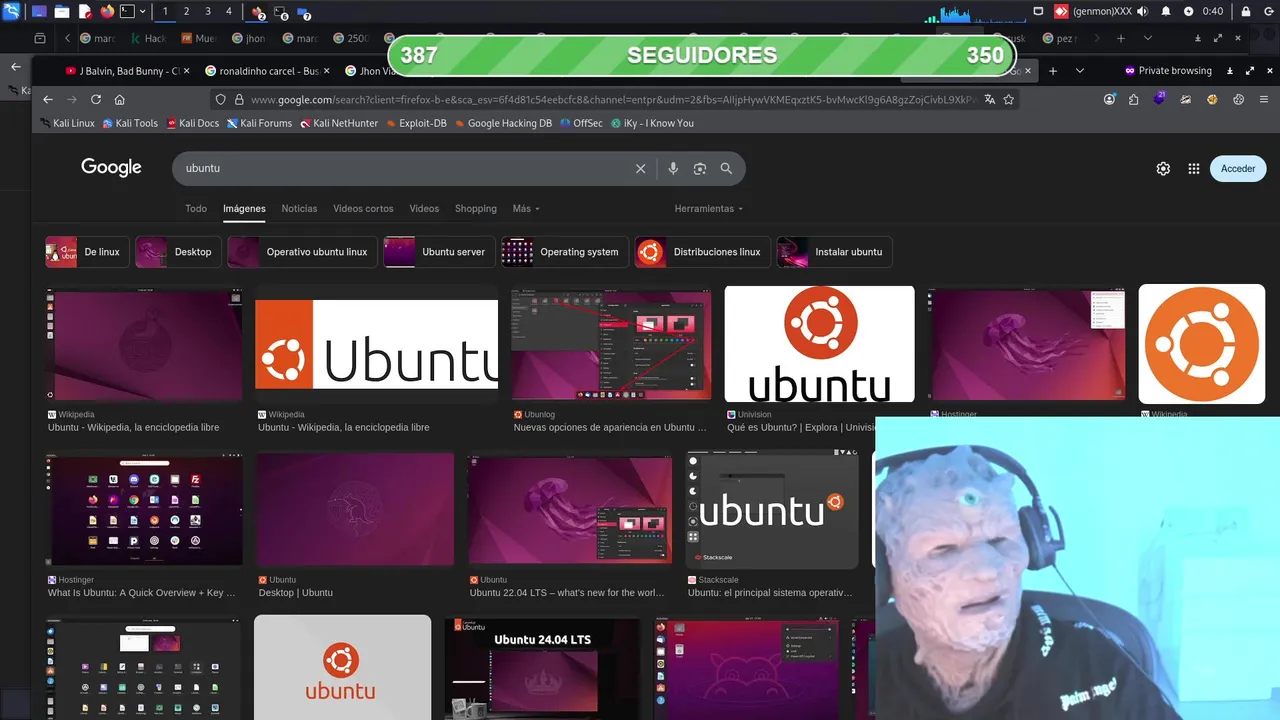The height and width of the screenshot is (720, 1280).
Task: Open the Google apps grid
Action: (1193, 168)
